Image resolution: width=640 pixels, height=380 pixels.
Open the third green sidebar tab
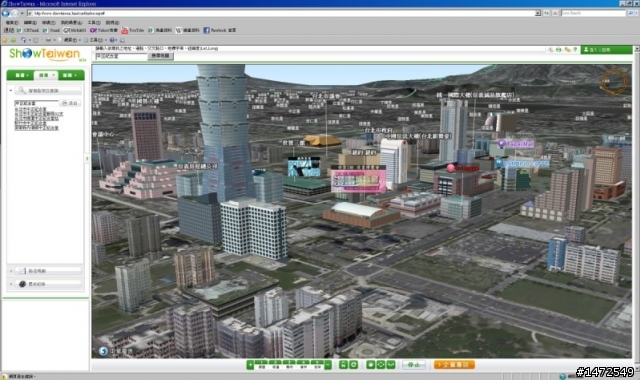click(71, 75)
